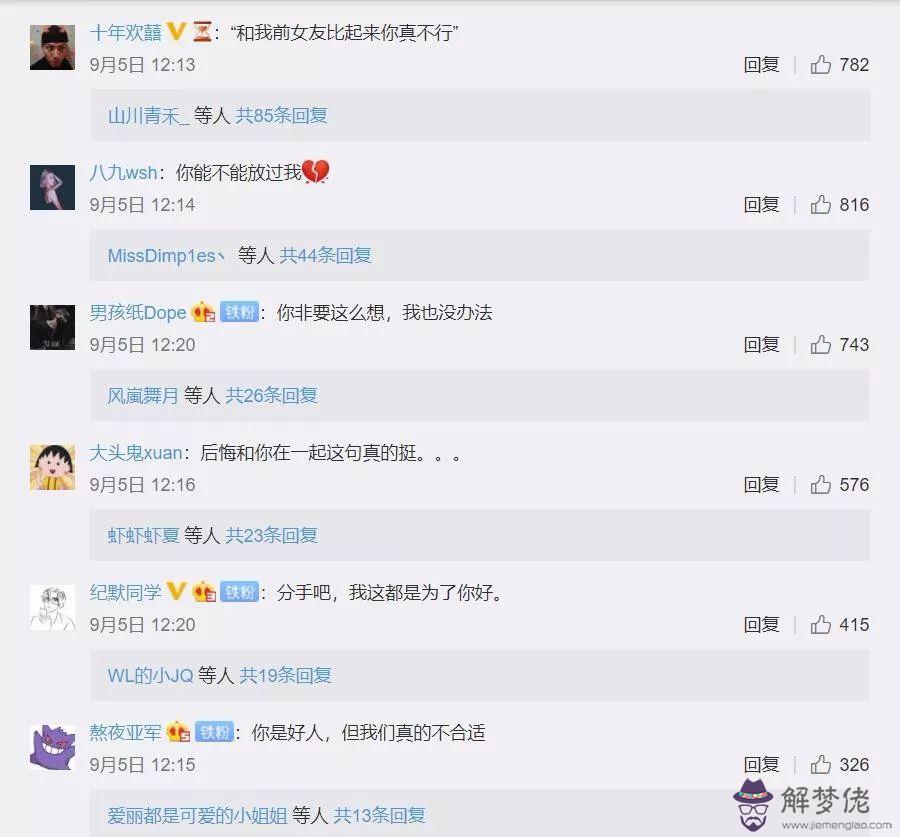Open the 共23条回复 reply list
Viewport: 900px width, 837px height.
[x=271, y=536]
